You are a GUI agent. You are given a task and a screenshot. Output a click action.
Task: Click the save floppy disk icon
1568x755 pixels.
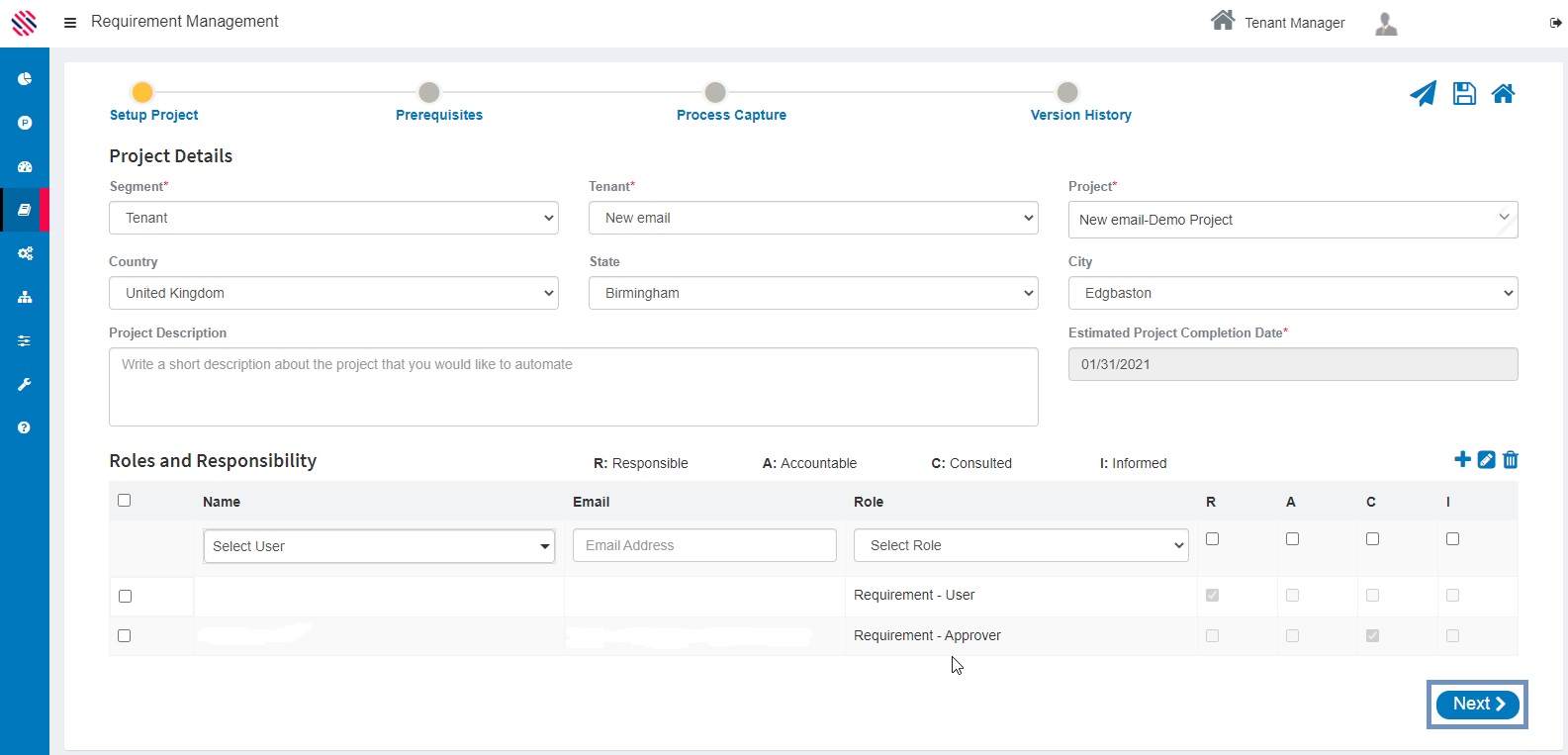coord(1464,94)
